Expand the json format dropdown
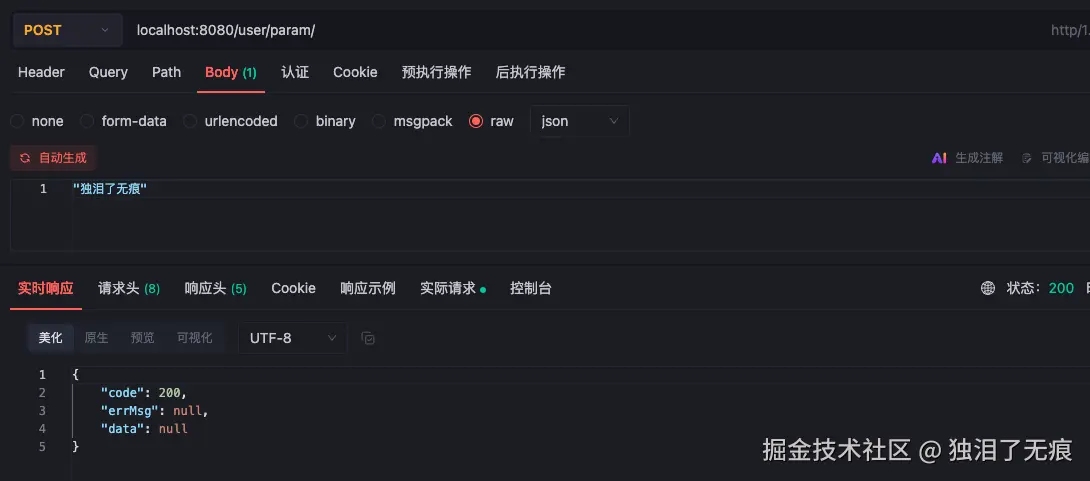This screenshot has width=1090, height=481. coord(580,121)
